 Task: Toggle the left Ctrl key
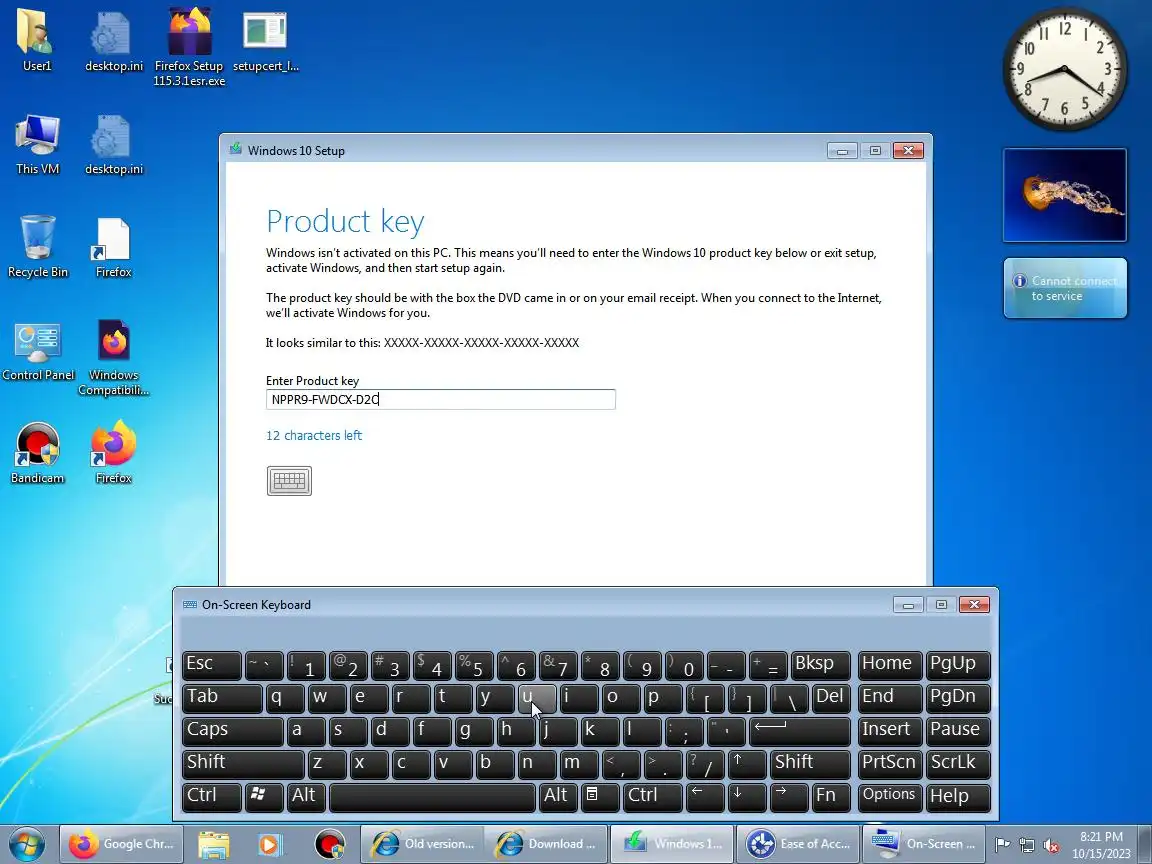pyautogui.click(x=212, y=797)
